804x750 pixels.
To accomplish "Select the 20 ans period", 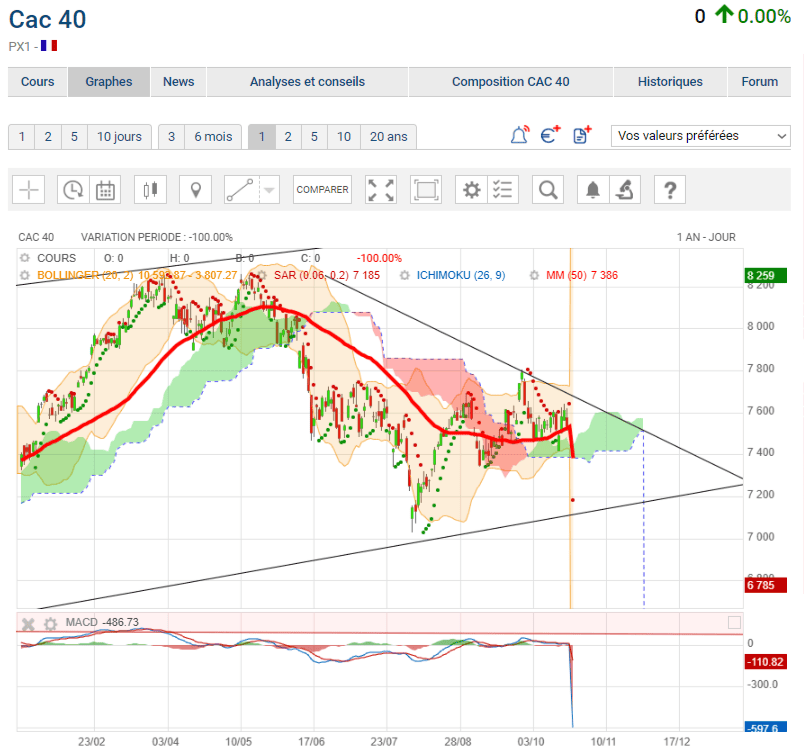I will pos(389,137).
